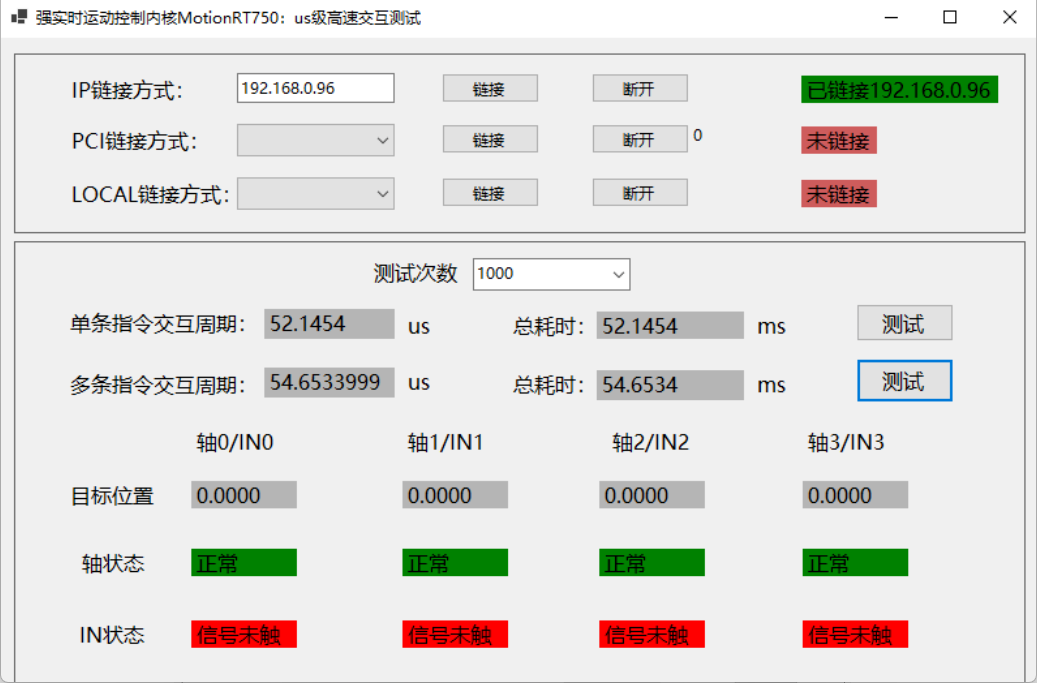This screenshot has height=683, width=1037.
Task: Click 轴状态 正常 indicator for 轴3
Action: coord(855,563)
